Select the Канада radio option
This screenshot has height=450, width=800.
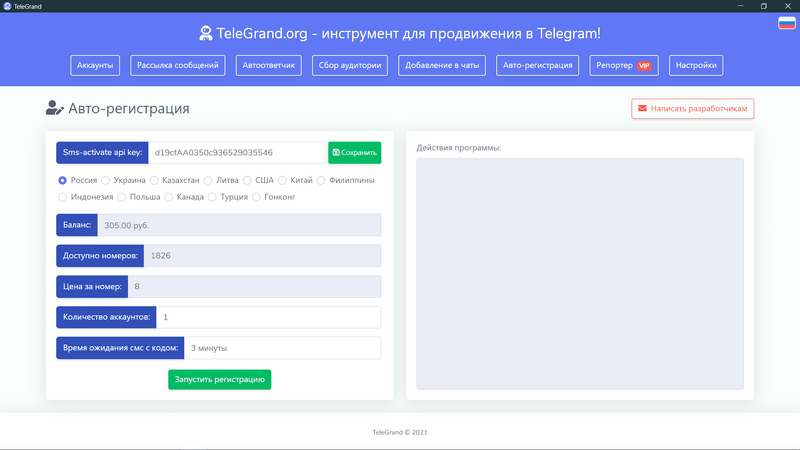[168, 197]
